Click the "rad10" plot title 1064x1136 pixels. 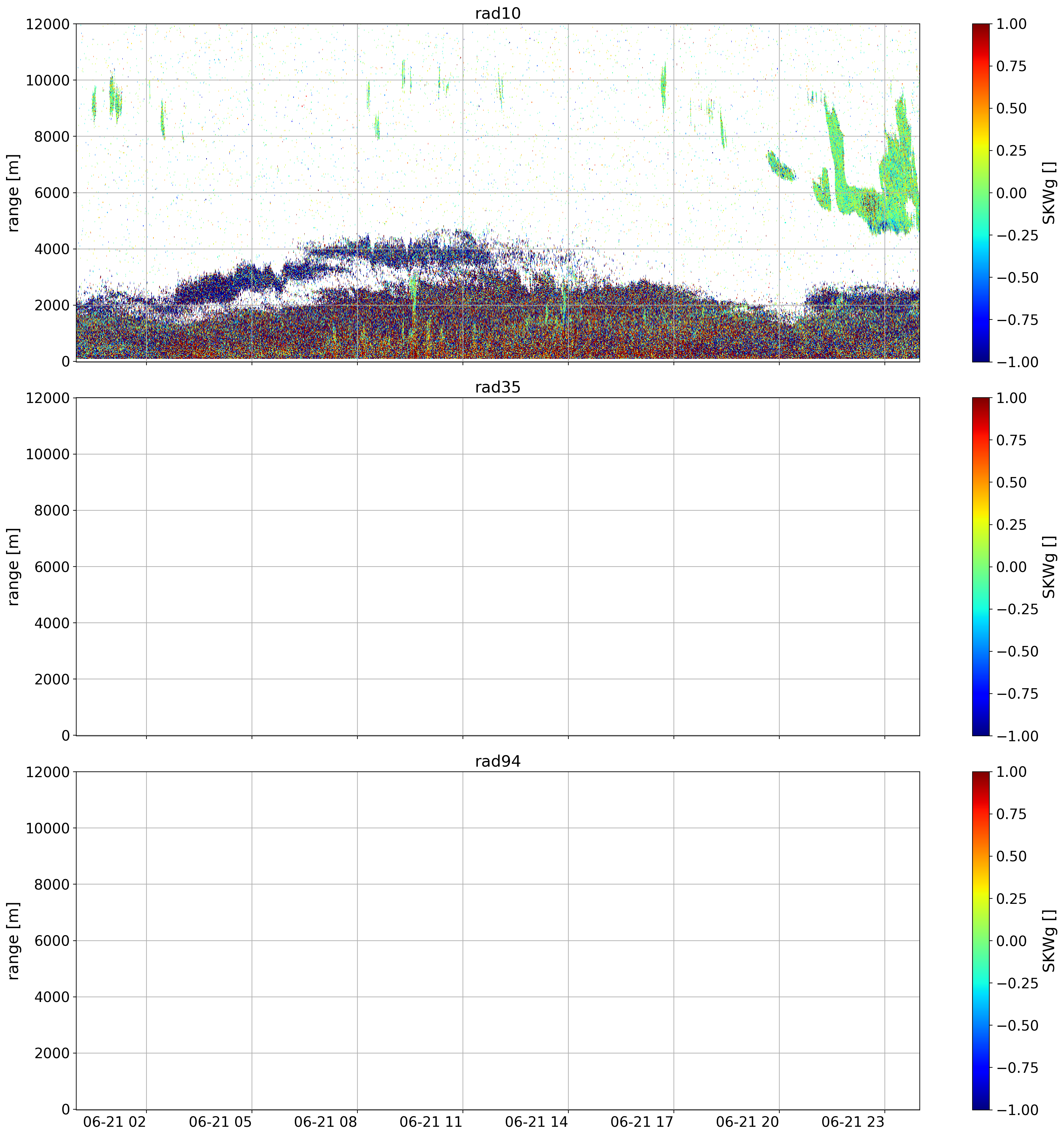pyautogui.click(x=498, y=13)
